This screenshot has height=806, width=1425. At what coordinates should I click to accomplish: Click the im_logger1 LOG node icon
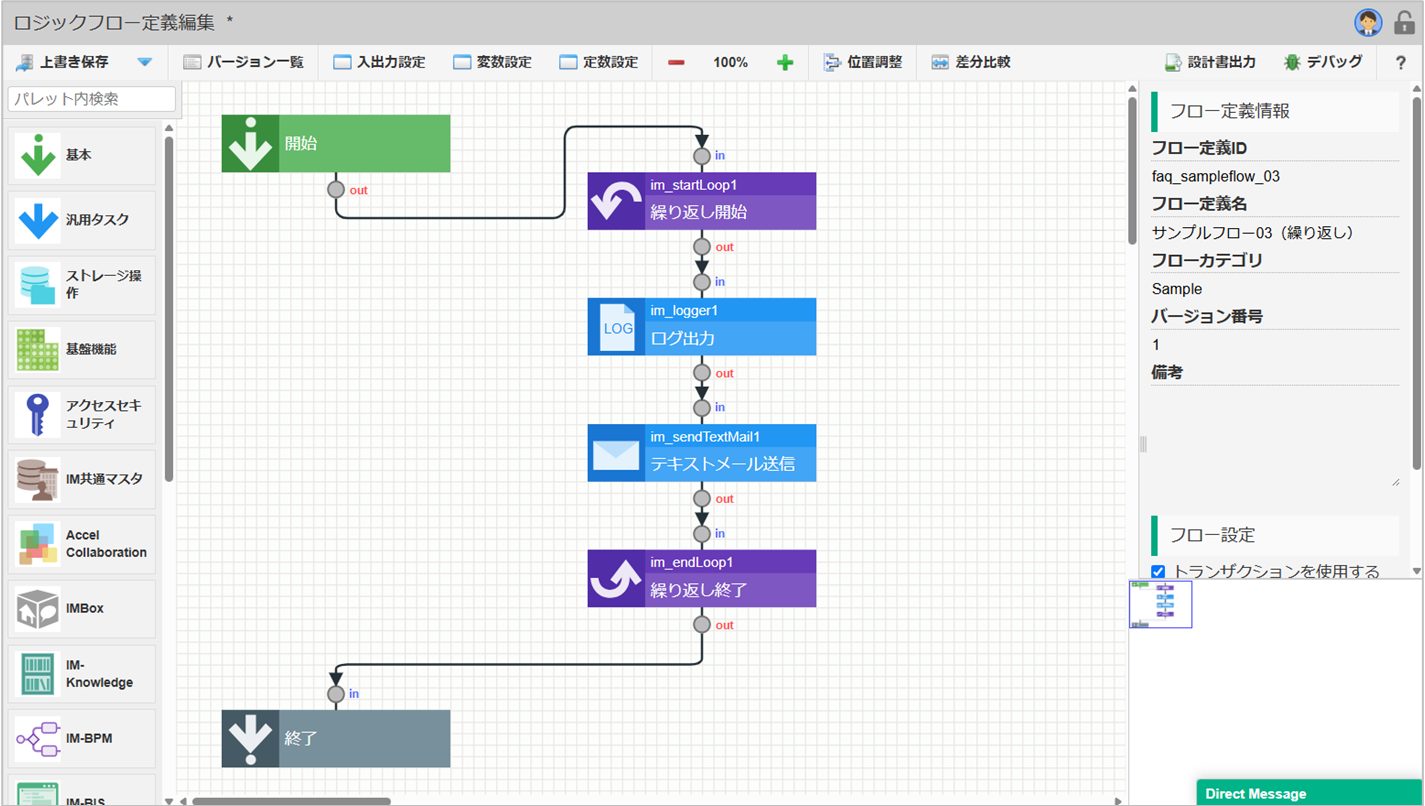[x=617, y=326]
